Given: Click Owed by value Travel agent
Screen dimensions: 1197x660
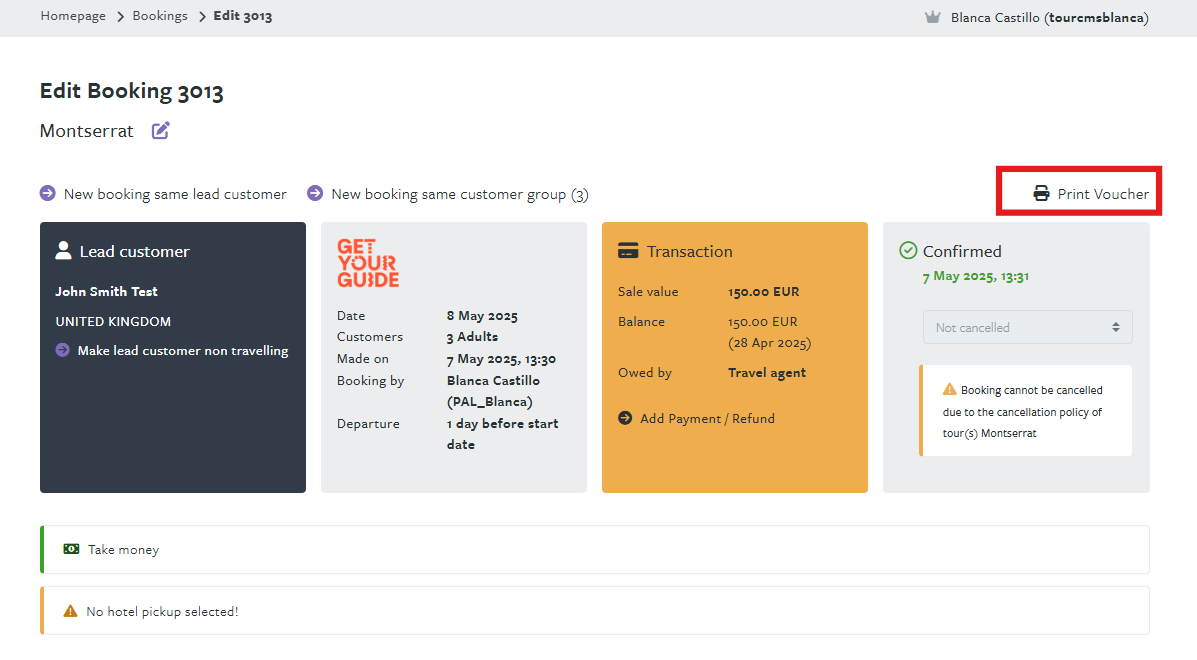Looking at the screenshot, I should [x=766, y=372].
